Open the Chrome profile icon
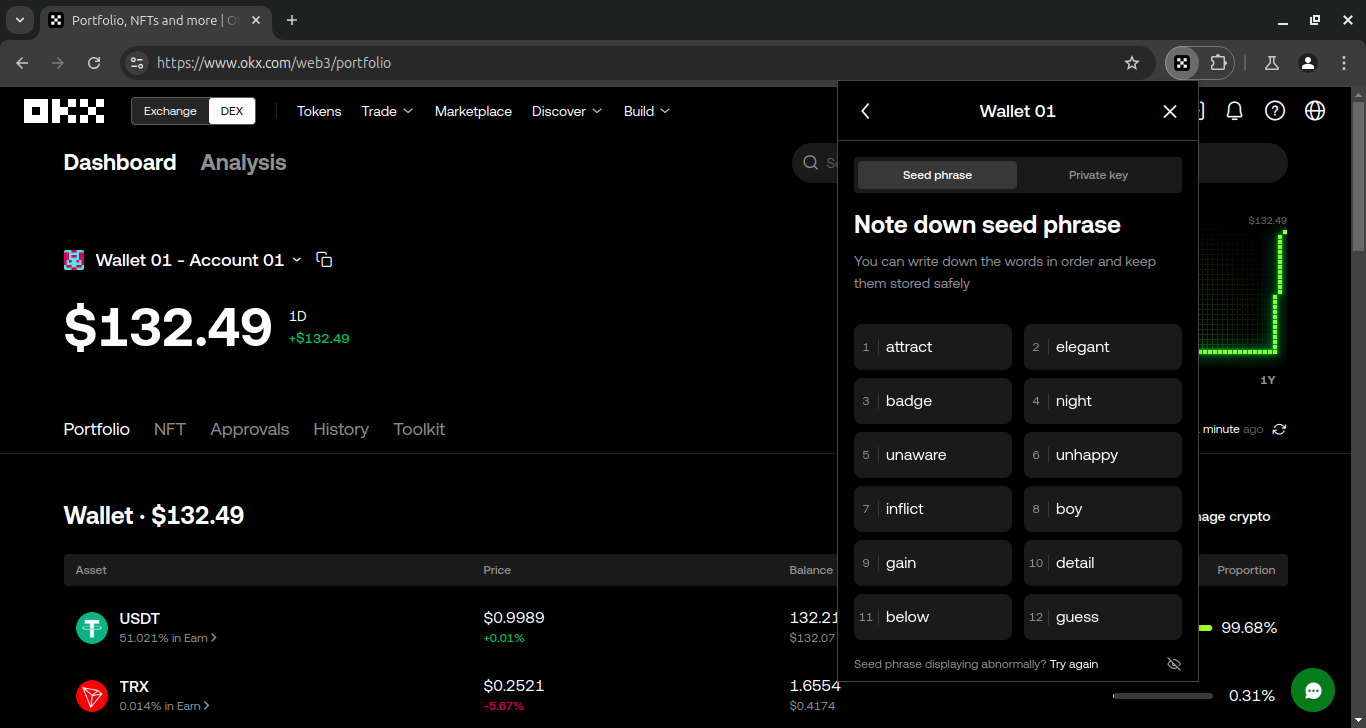1366x728 pixels. coord(1308,63)
